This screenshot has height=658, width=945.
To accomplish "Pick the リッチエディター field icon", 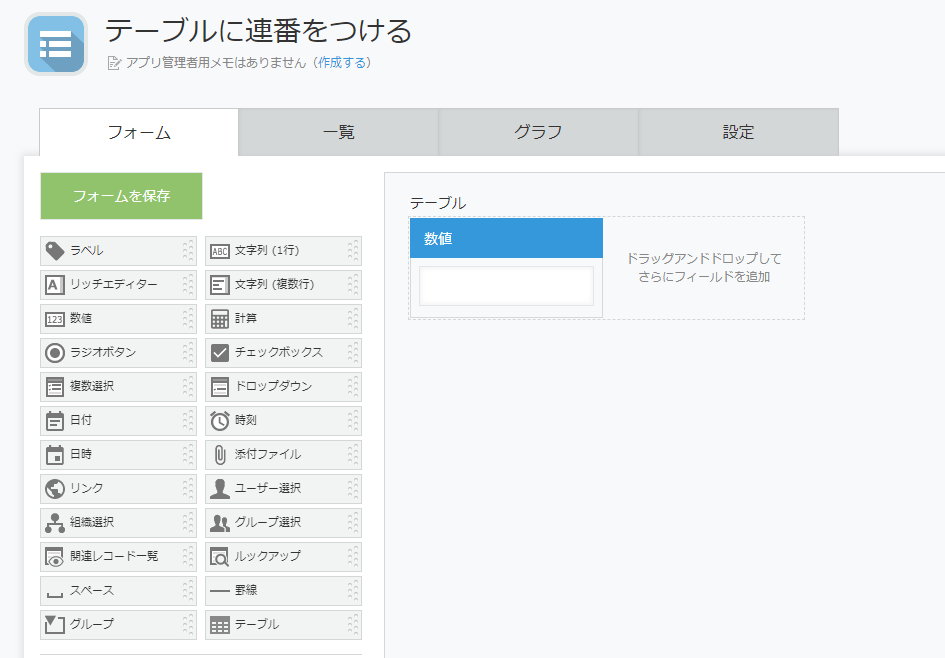I will point(55,285).
